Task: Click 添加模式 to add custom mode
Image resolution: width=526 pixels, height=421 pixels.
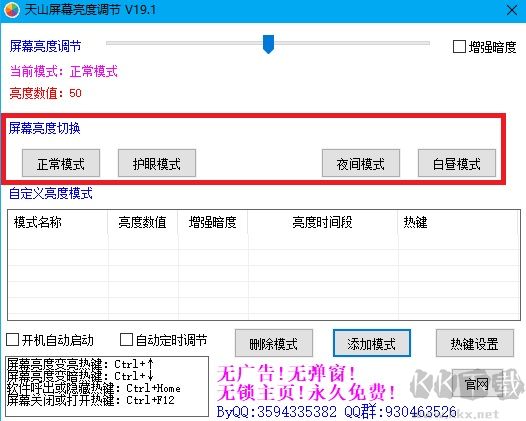Action: pyautogui.click(x=372, y=343)
